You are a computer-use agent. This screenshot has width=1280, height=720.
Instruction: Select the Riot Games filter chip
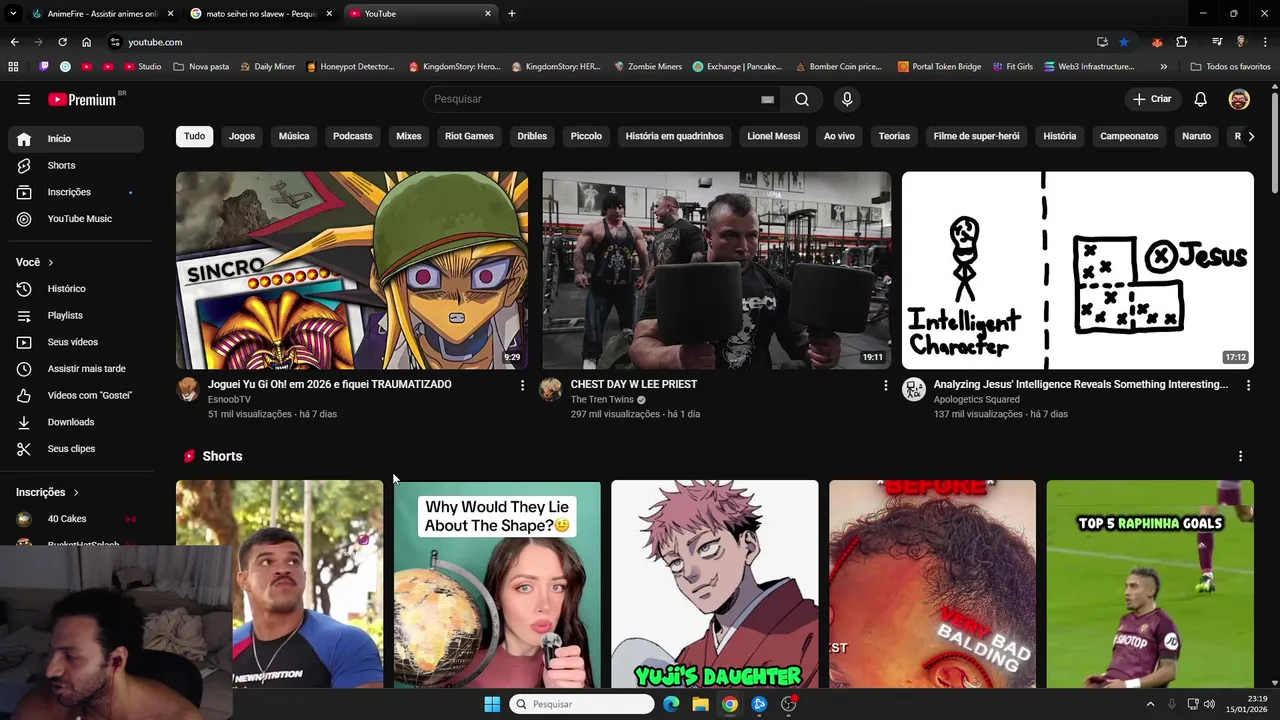(469, 136)
